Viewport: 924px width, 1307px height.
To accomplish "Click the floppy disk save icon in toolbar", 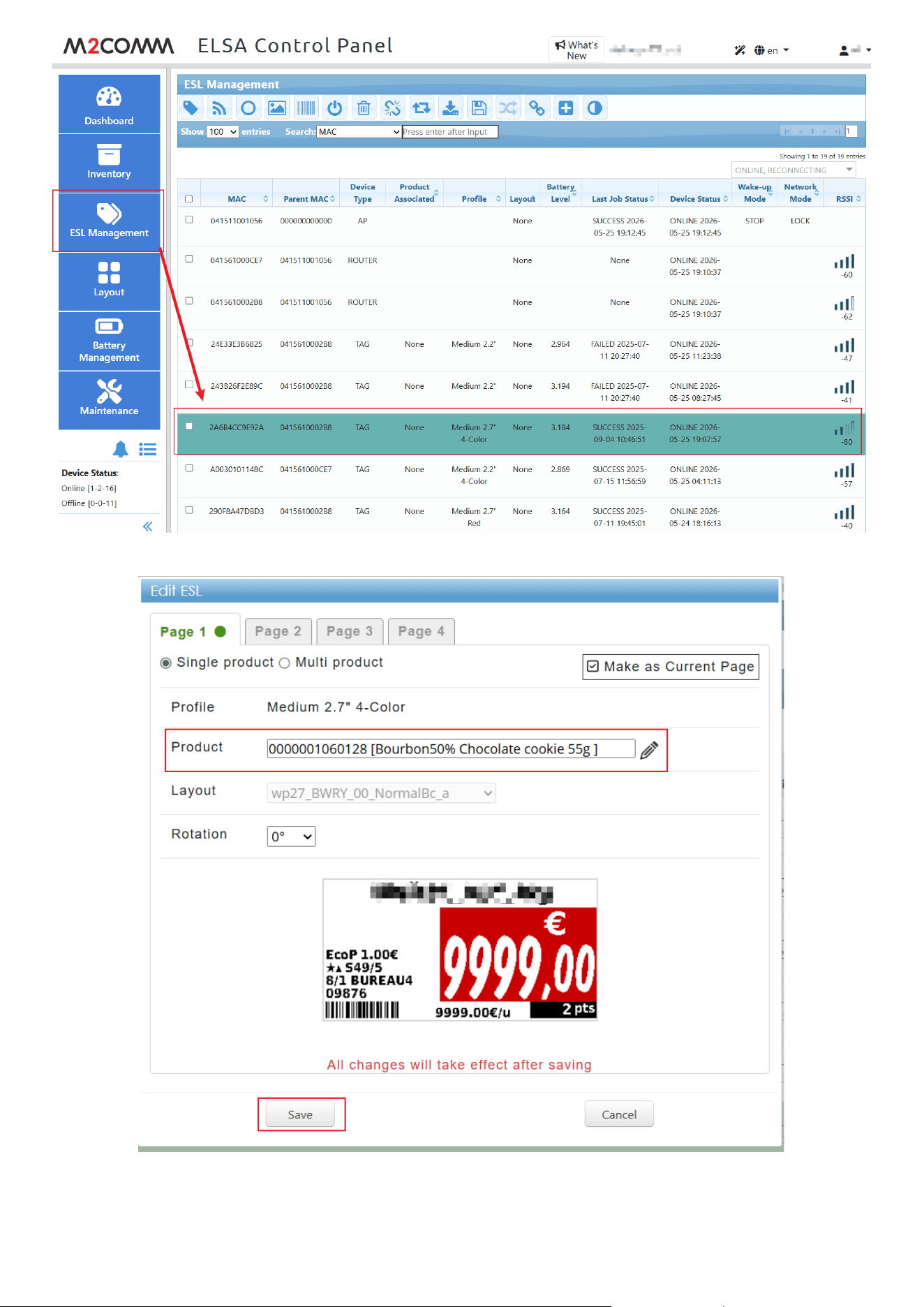I will coord(479,108).
